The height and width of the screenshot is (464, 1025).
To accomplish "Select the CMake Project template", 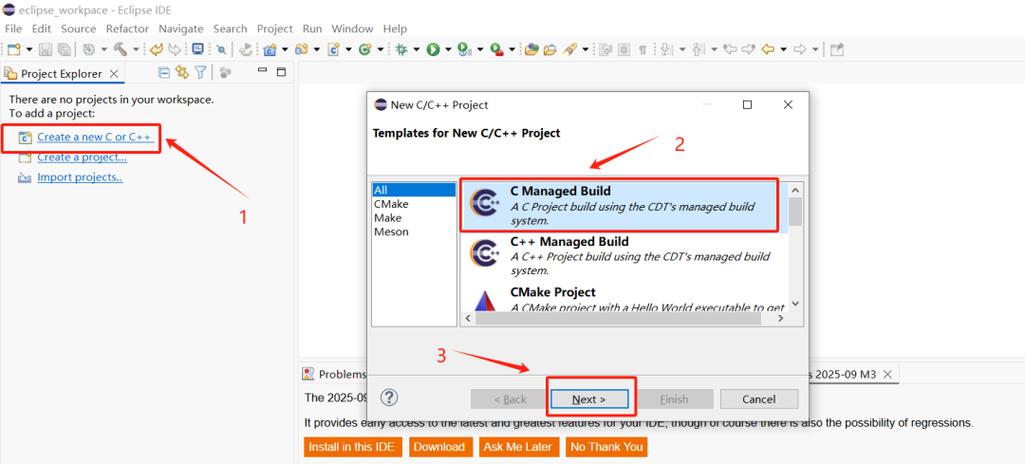I will (x=624, y=298).
